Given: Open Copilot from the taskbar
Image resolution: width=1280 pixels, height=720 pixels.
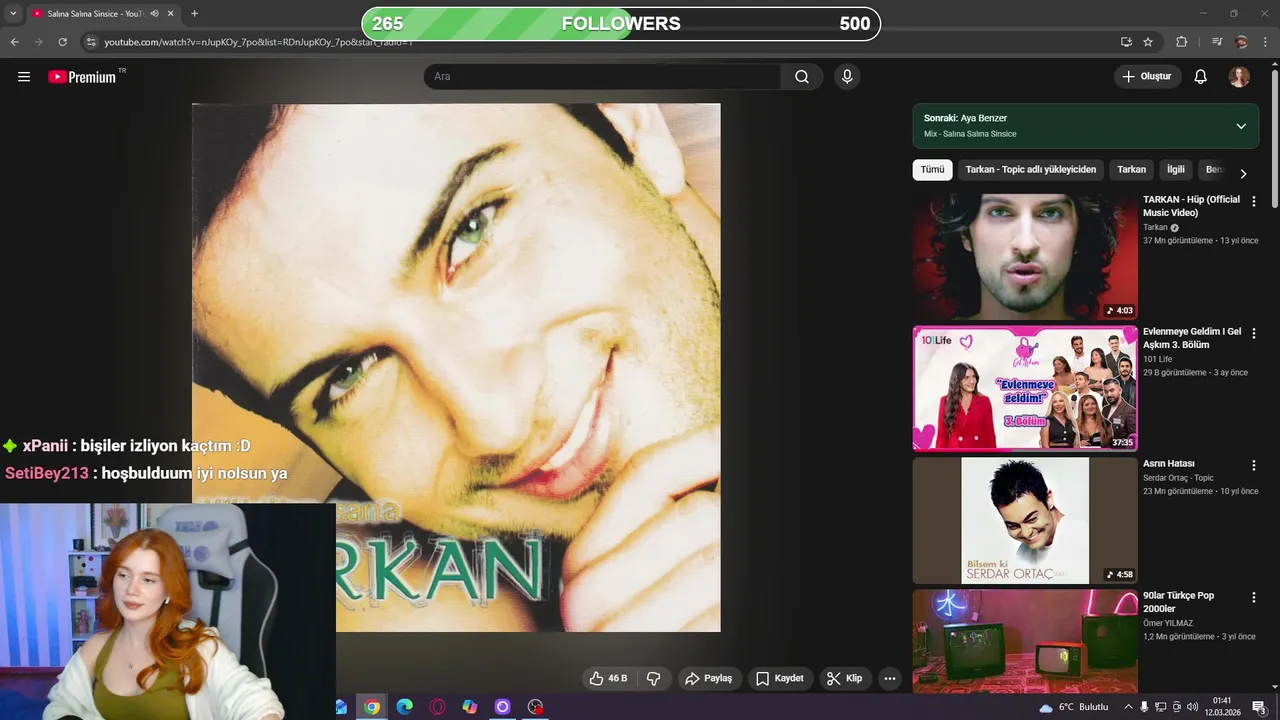Looking at the screenshot, I should pos(470,707).
